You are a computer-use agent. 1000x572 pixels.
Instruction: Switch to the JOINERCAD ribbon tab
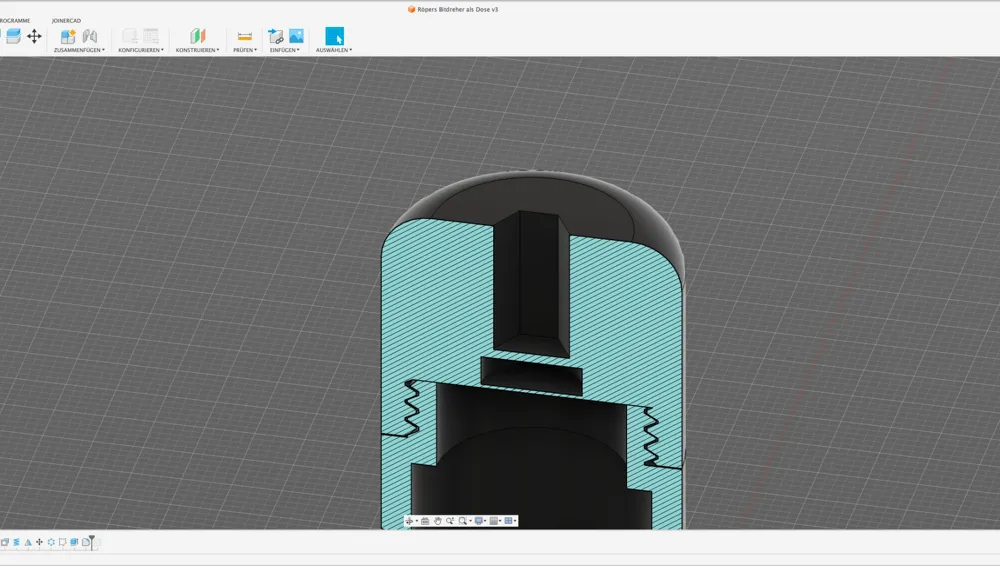coord(66,20)
